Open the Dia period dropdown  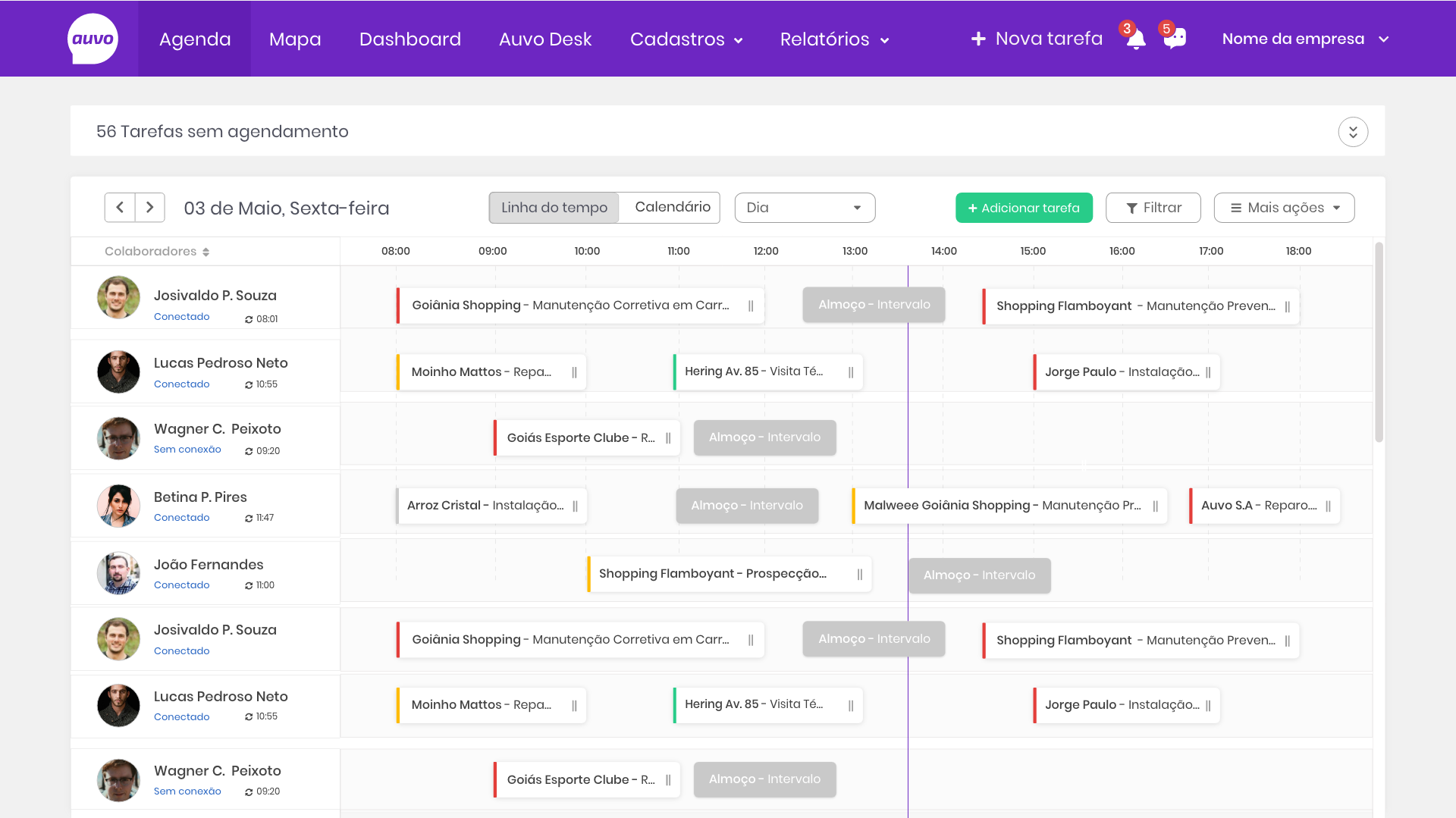coord(805,208)
